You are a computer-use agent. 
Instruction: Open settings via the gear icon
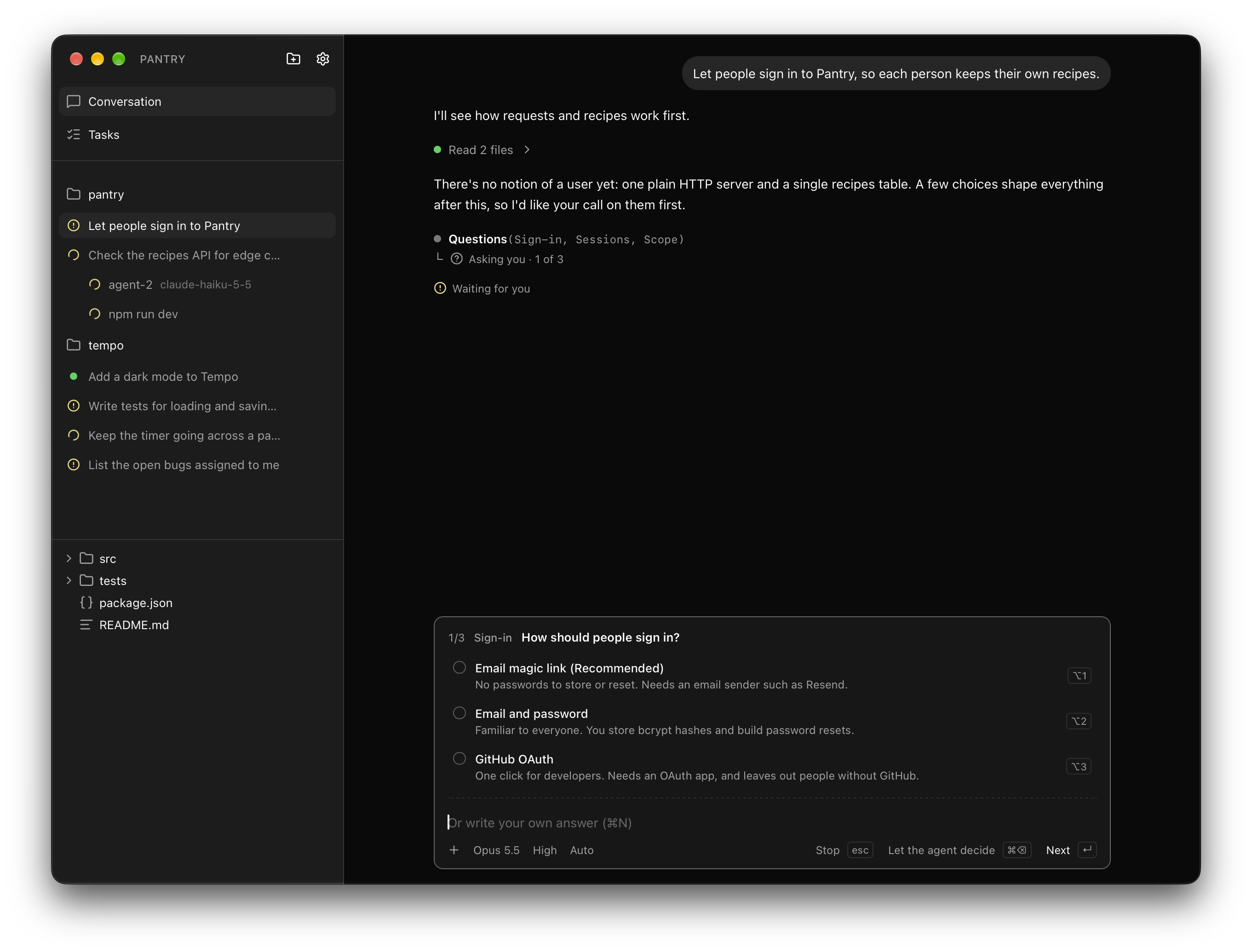[x=322, y=59]
